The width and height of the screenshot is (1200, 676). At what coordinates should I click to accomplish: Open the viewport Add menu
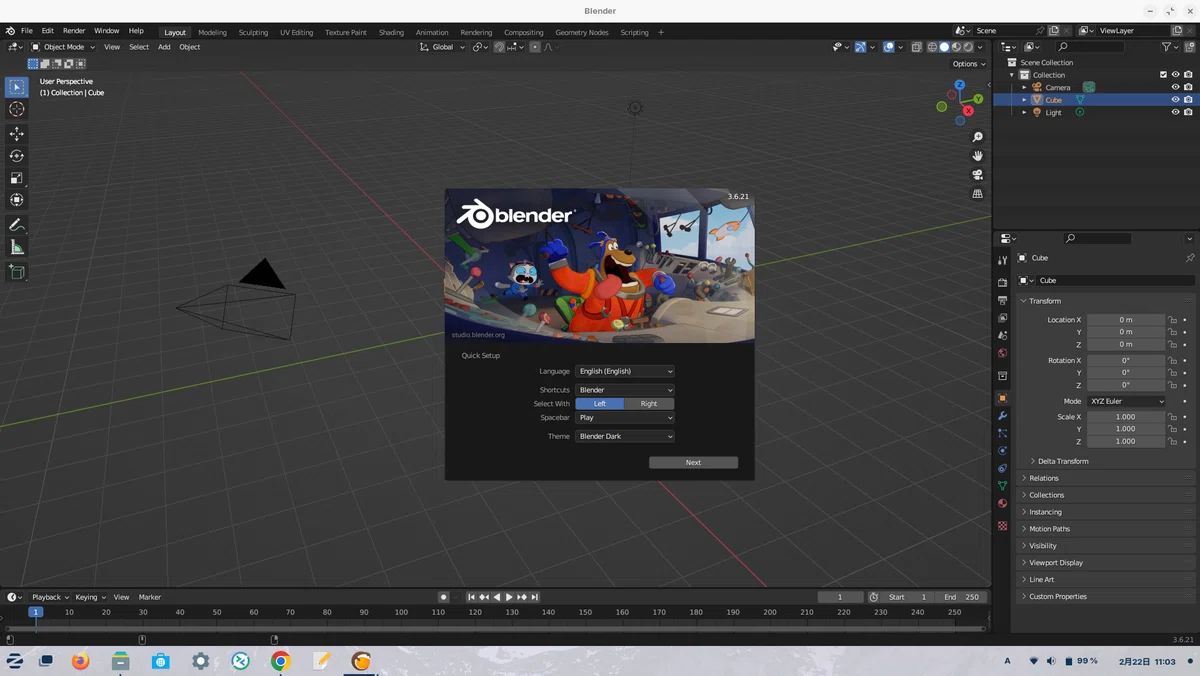[x=164, y=47]
